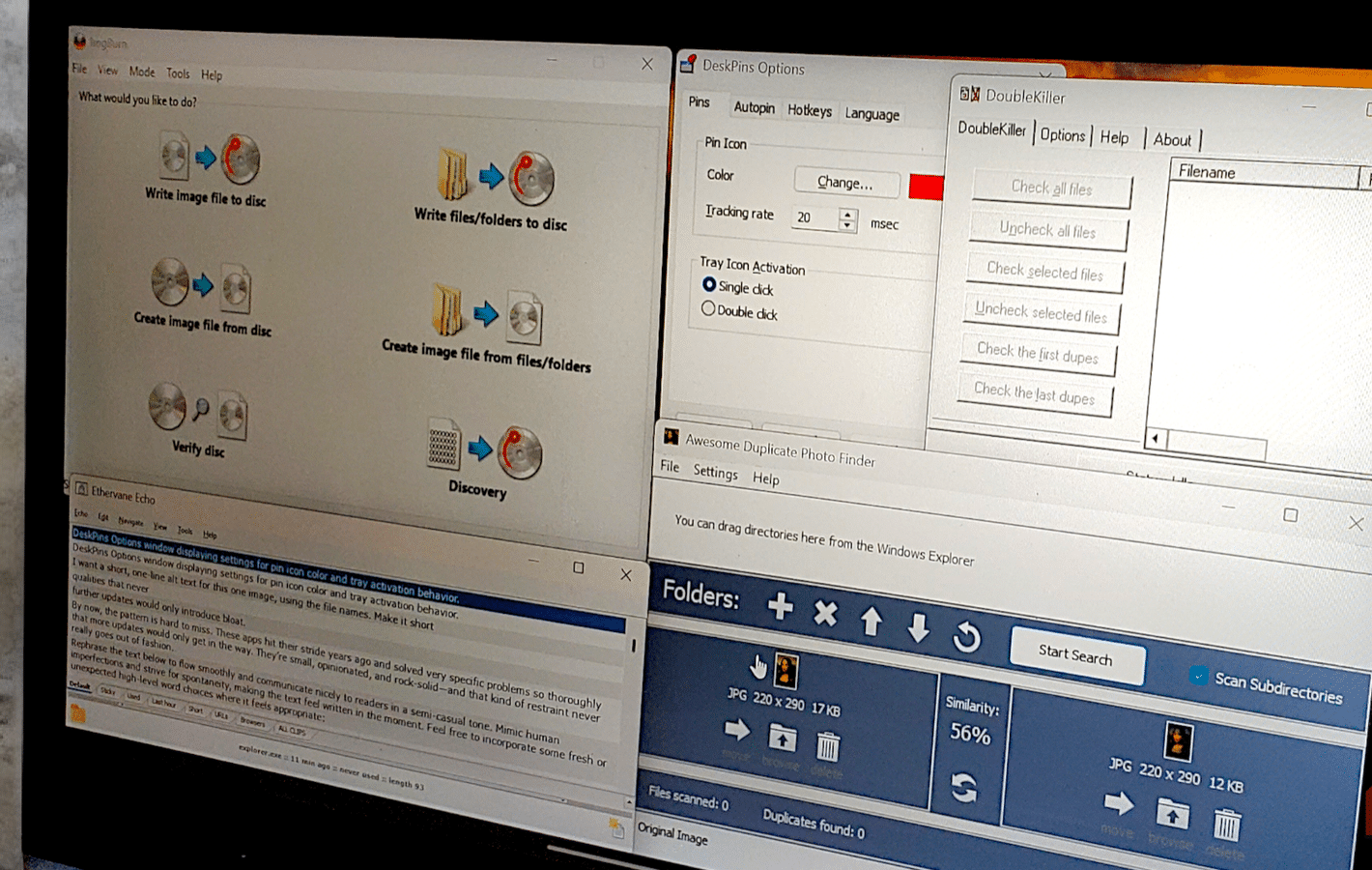Switch to the Hotkeys tab in DeskPins Options
Image resolution: width=1372 pixels, height=870 pixels.
[x=810, y=110]
